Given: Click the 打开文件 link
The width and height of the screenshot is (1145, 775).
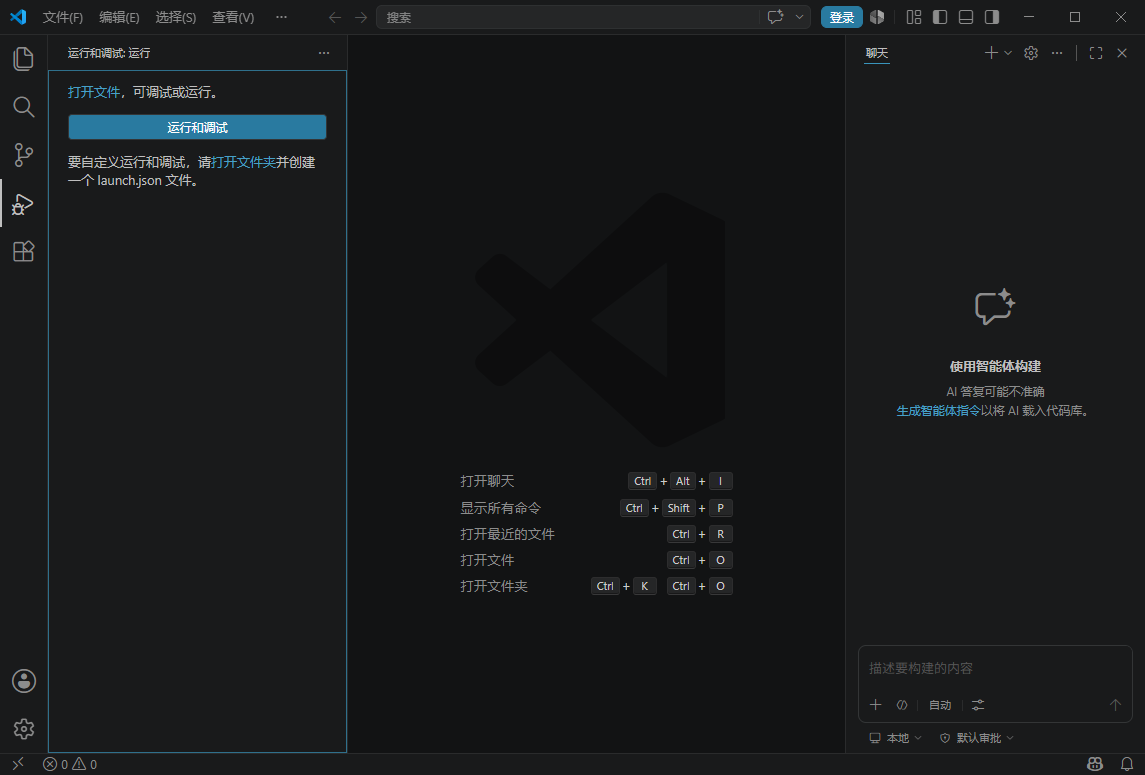Looking at the screenshot, I should [93, 92].
